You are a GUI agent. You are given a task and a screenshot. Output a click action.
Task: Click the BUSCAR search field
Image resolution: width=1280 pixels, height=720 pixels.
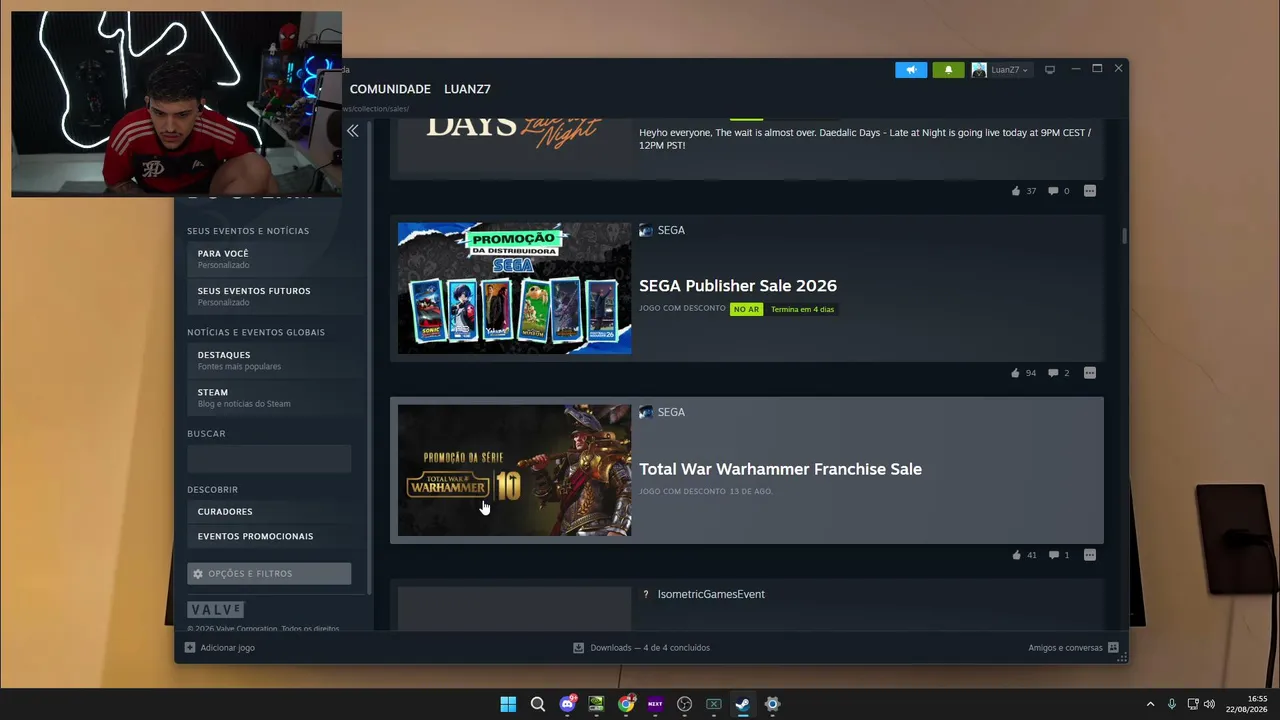[x=269, y=459]
